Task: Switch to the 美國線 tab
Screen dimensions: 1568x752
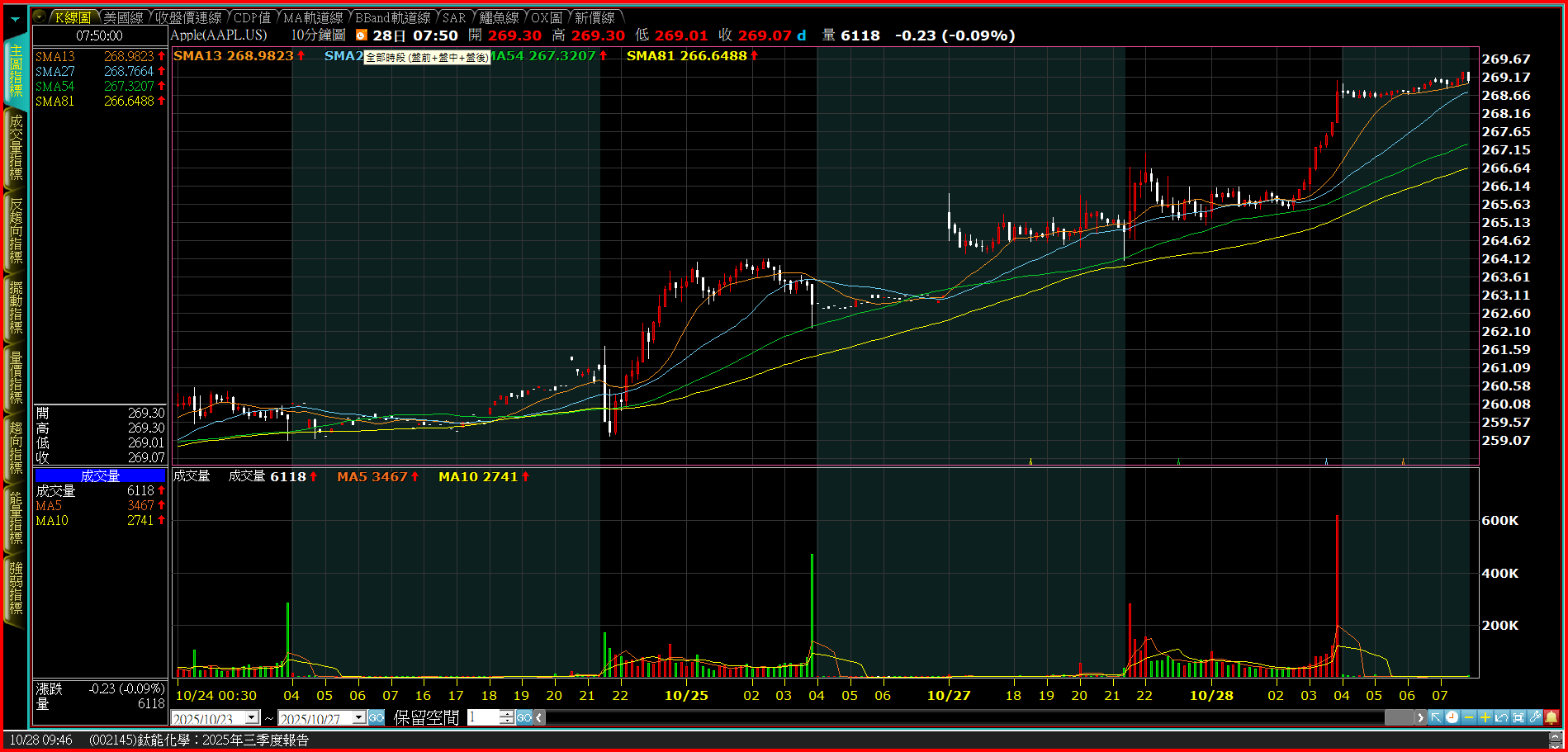Action: (x=123, y=17)
